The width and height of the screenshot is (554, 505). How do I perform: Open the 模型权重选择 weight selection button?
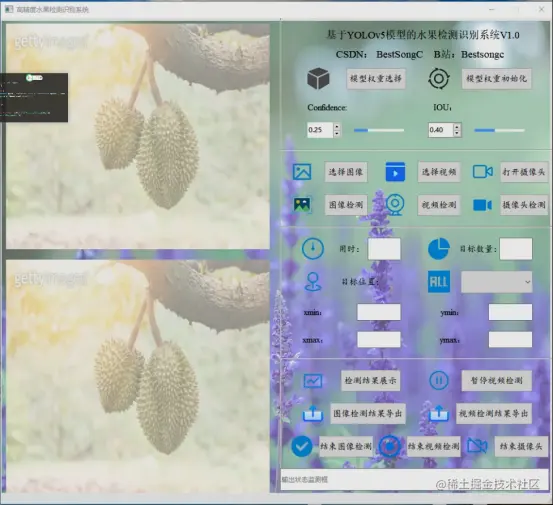pos(376,78)
